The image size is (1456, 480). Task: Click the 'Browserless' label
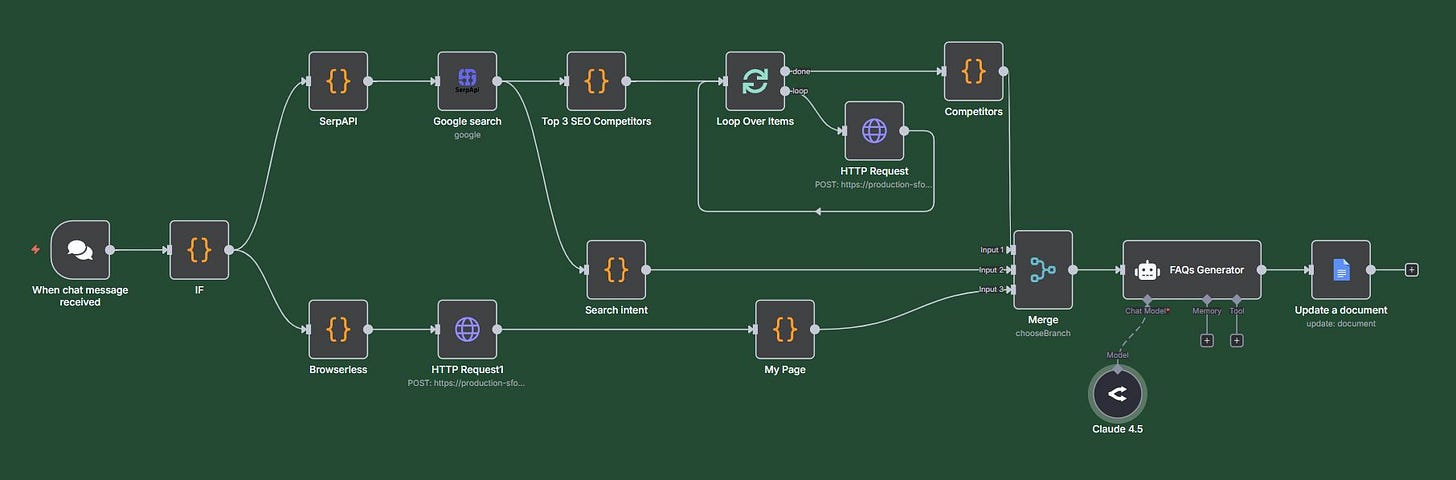[x=339, y=370]
